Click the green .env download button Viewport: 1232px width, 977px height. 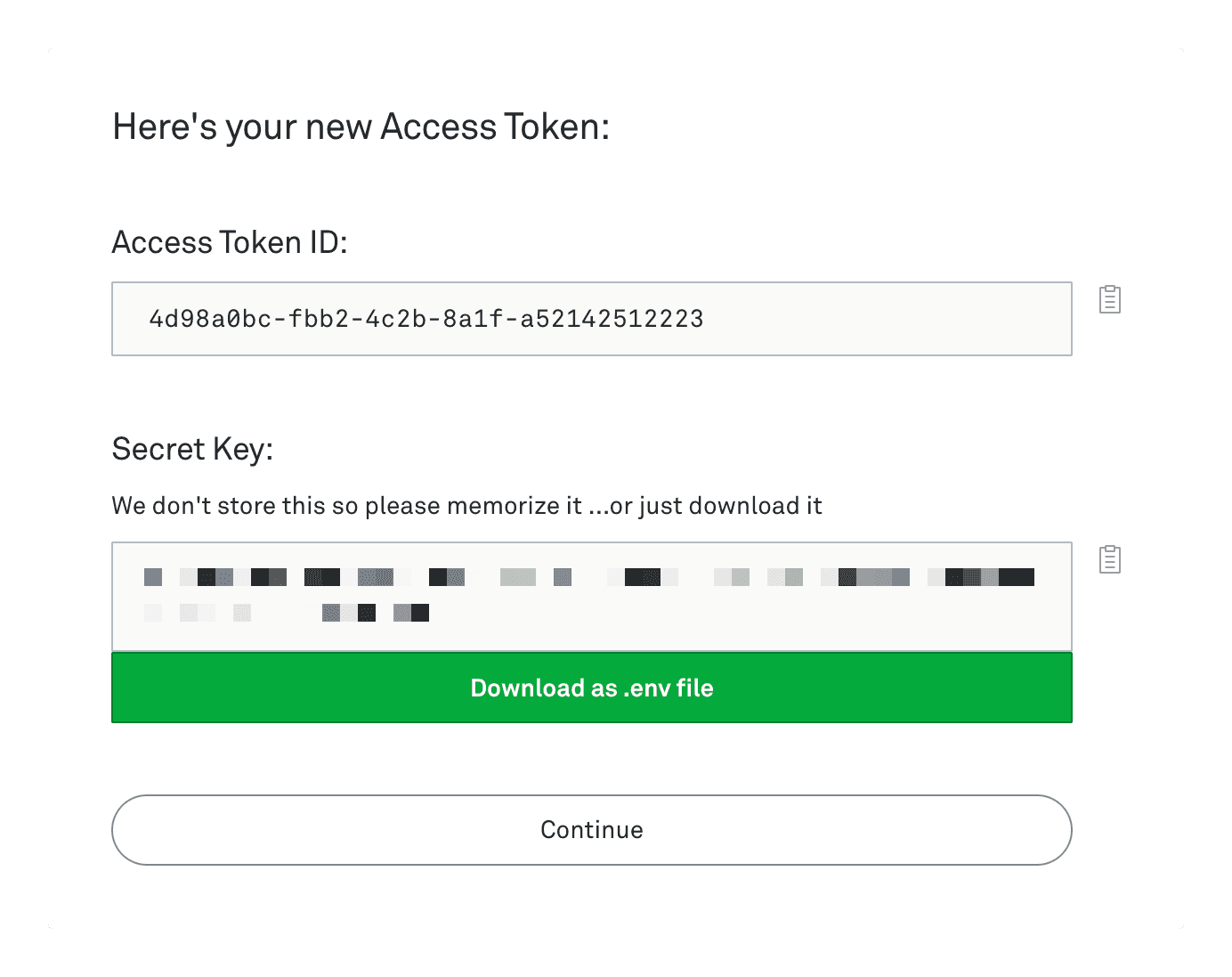coord(591,688)
